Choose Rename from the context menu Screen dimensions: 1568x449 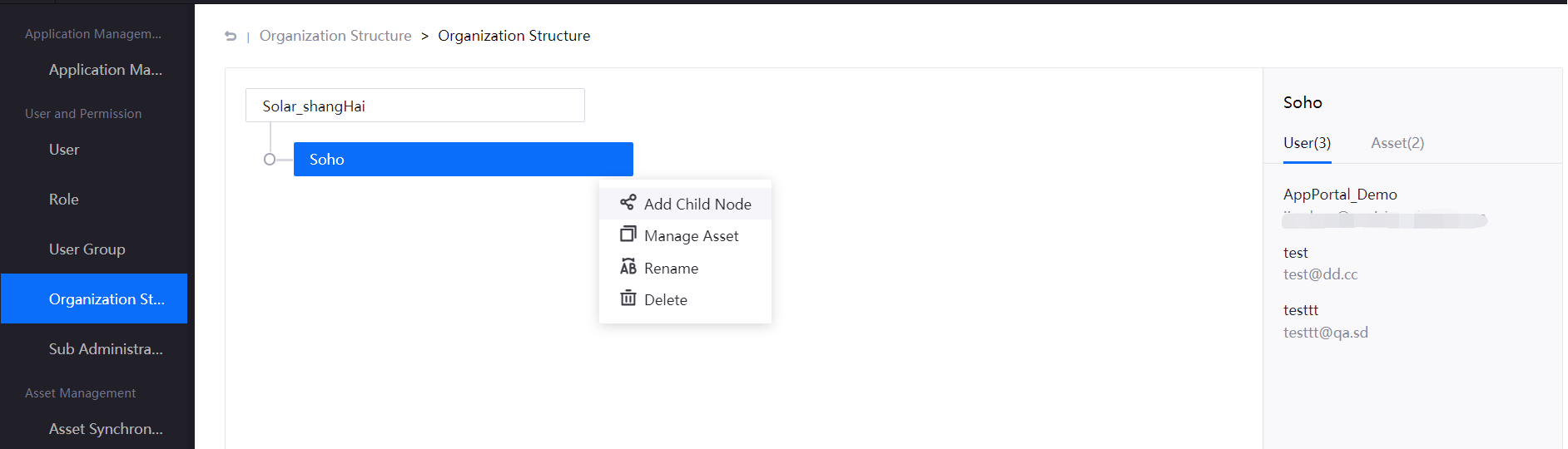[x=671, y=269]
